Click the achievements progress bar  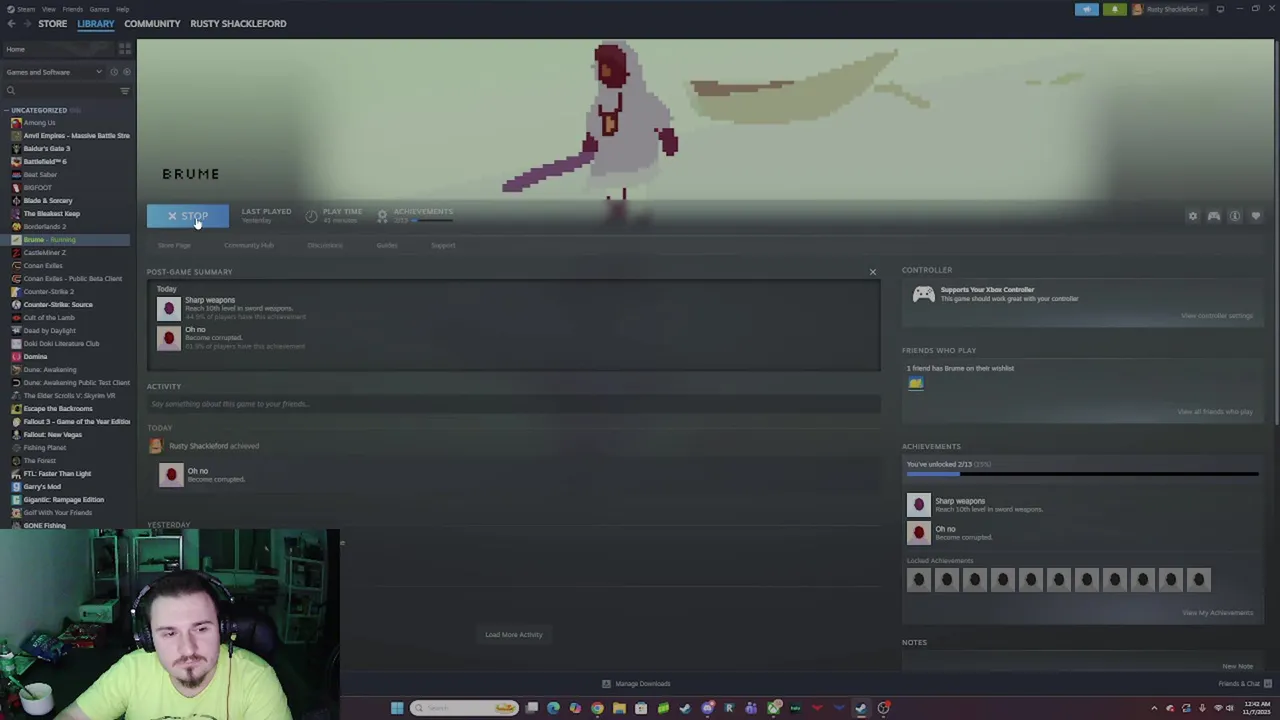click(1082, 474)
